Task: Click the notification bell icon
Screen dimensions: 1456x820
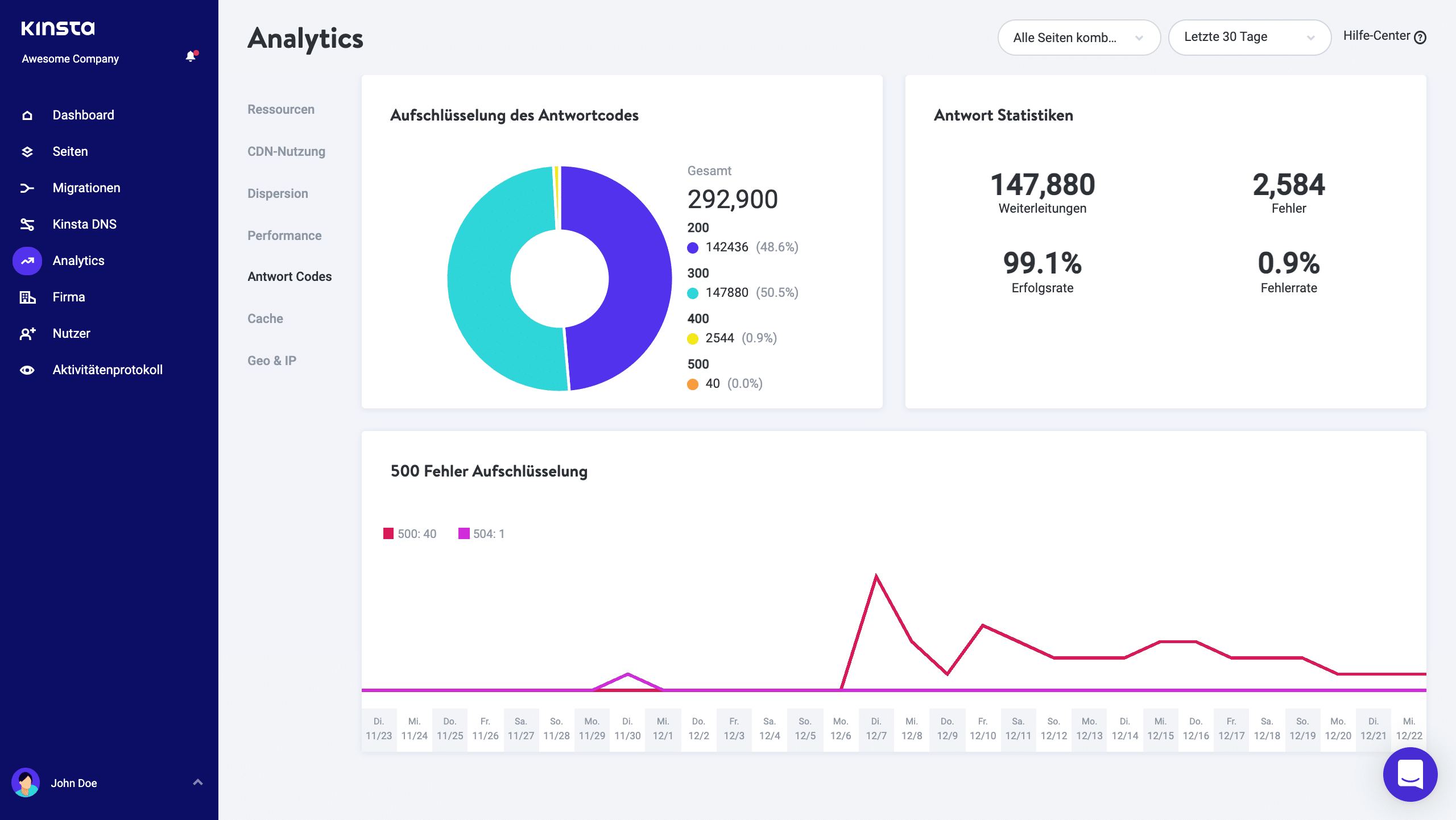Action: pyautogui.click(x=190, y=58)
